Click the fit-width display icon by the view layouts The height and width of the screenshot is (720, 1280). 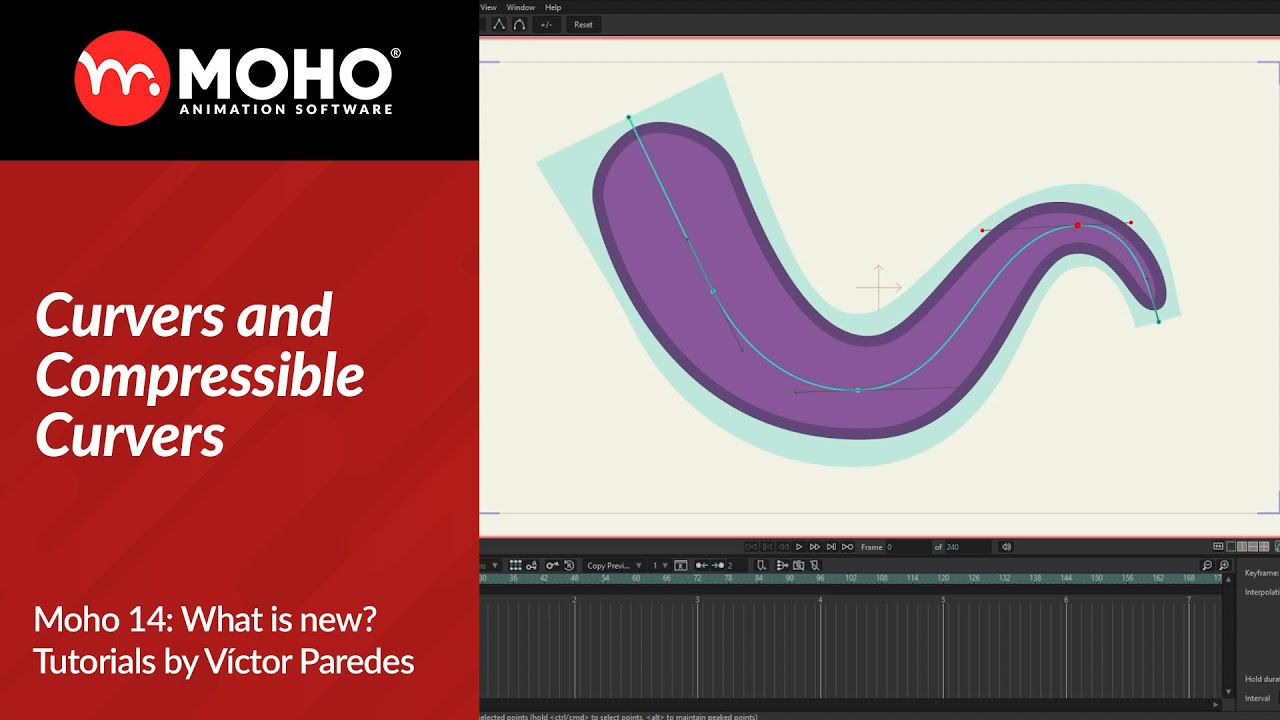pos(1218,547)
